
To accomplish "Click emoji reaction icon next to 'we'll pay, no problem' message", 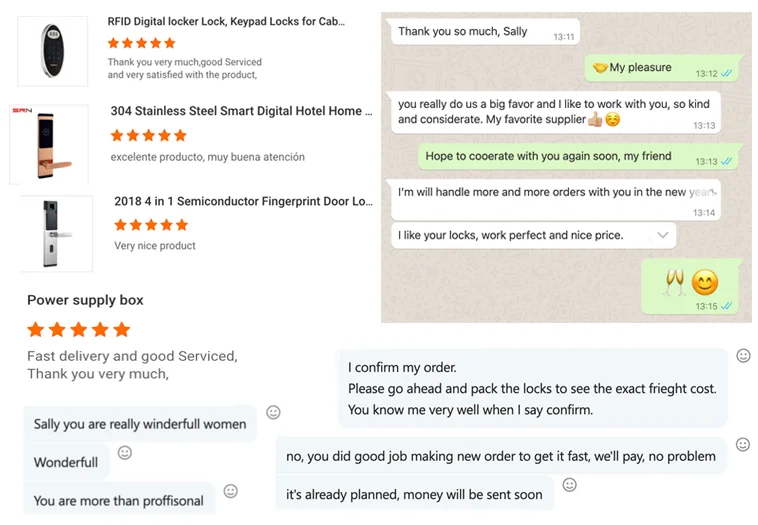I will pyautogui.click(x=743, y=444).
